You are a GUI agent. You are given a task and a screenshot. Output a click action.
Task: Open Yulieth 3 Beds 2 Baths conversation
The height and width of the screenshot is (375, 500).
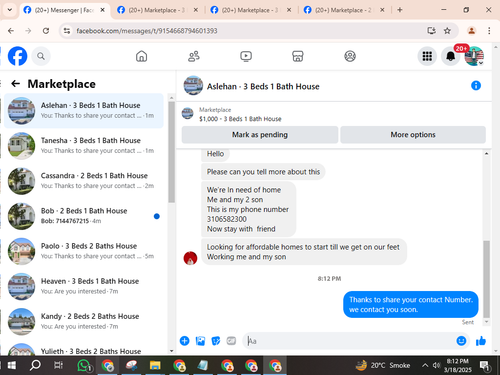click(84, 348)
